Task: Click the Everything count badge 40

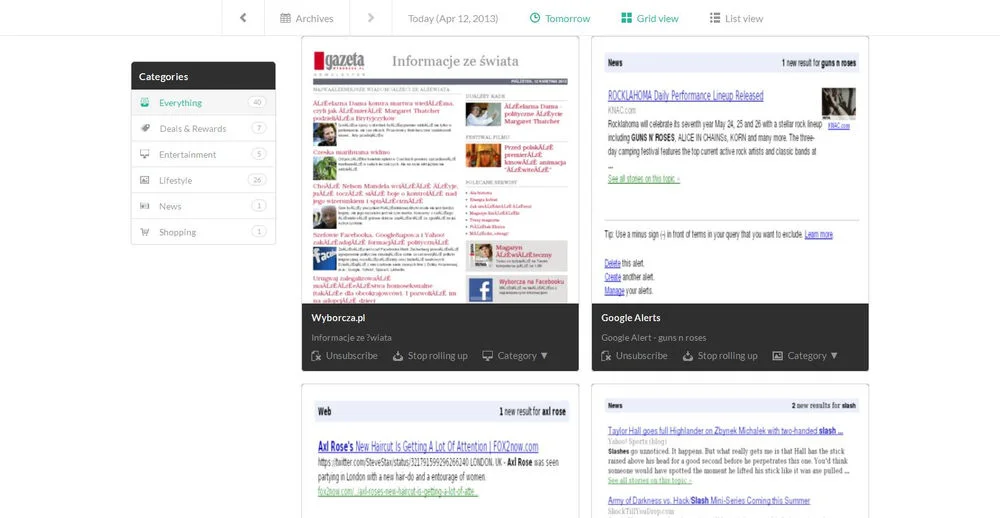Action: tap(257, 102)
